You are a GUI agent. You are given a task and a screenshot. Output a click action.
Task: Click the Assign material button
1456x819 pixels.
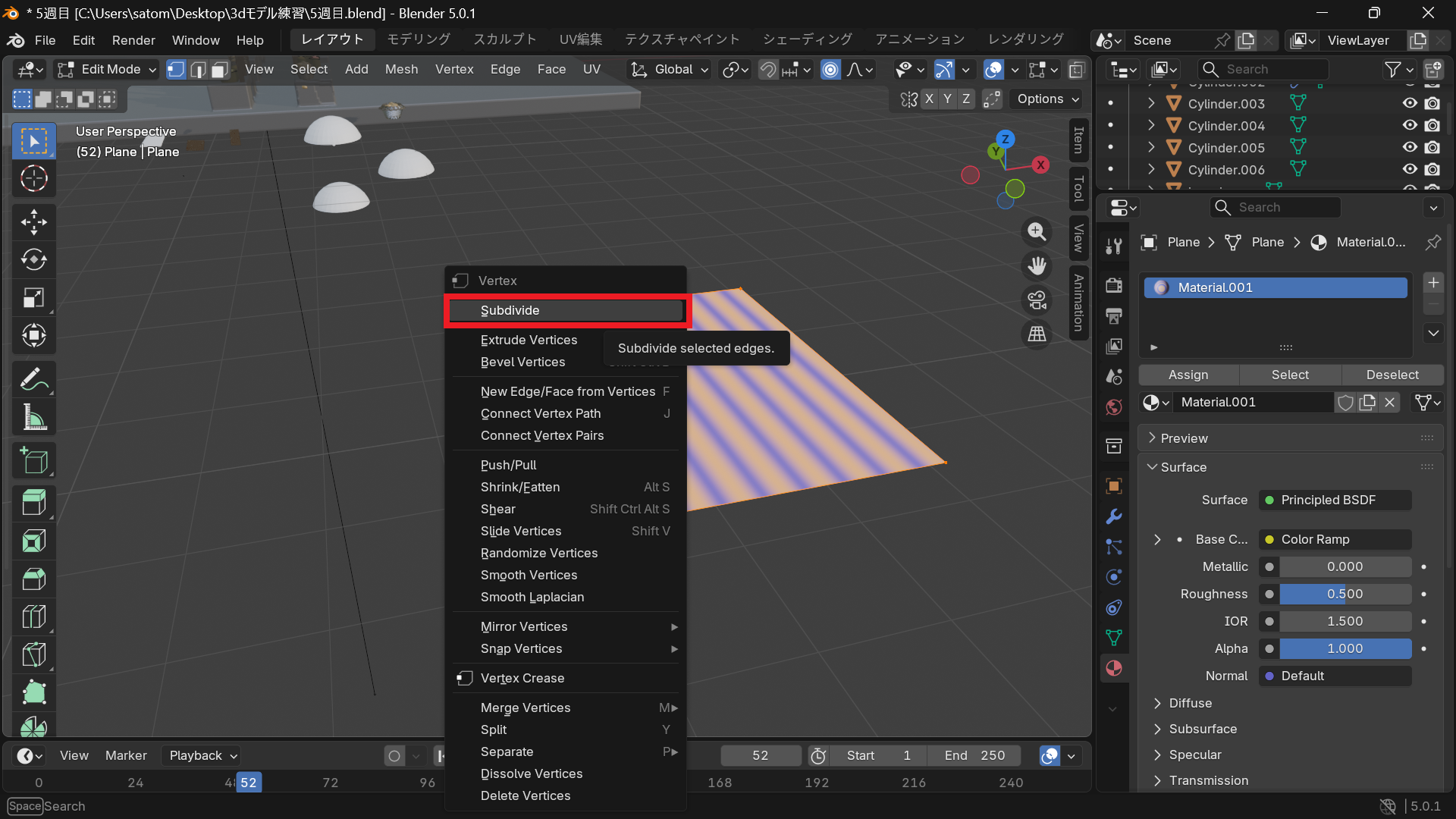[x=1188, y=375]
